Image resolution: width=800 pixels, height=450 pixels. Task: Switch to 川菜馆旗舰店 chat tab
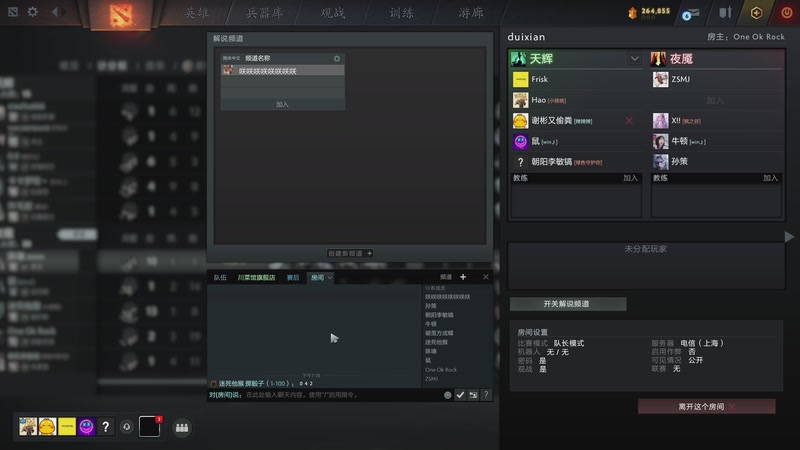(256, 278)
